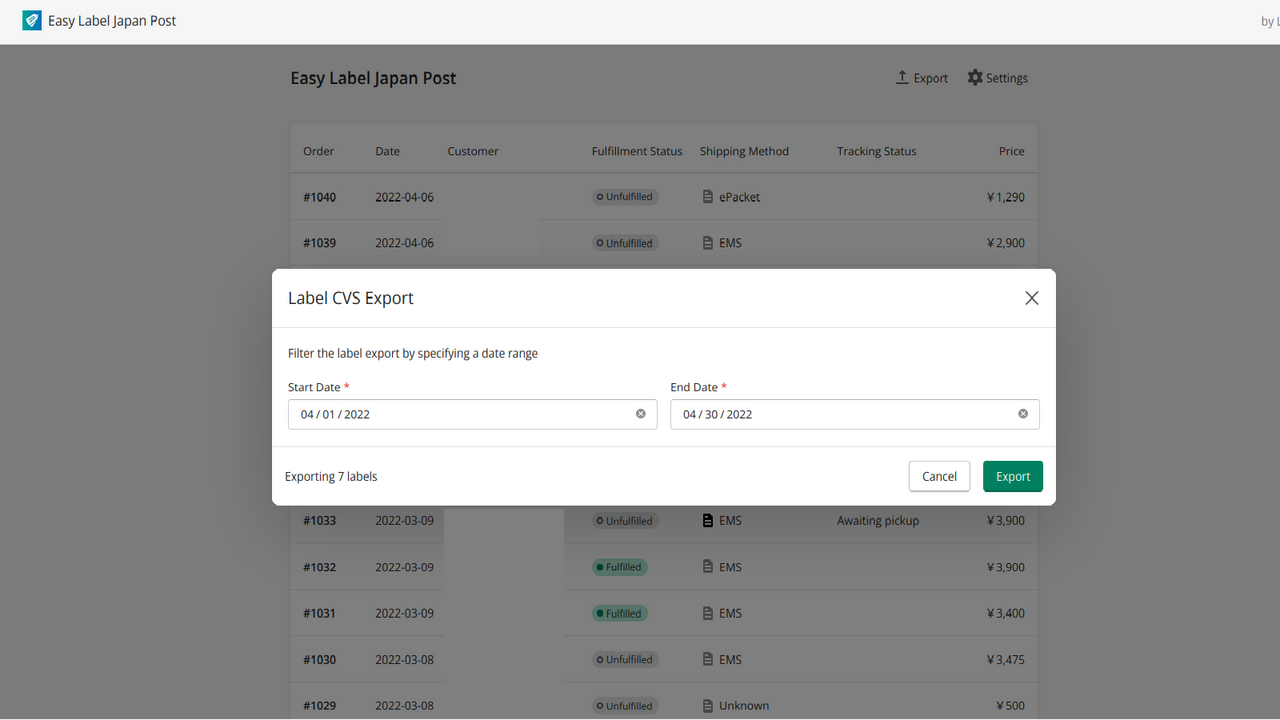Open order #1030
The width and height of the screenshot is (1280, 720).
click(319, 659)
